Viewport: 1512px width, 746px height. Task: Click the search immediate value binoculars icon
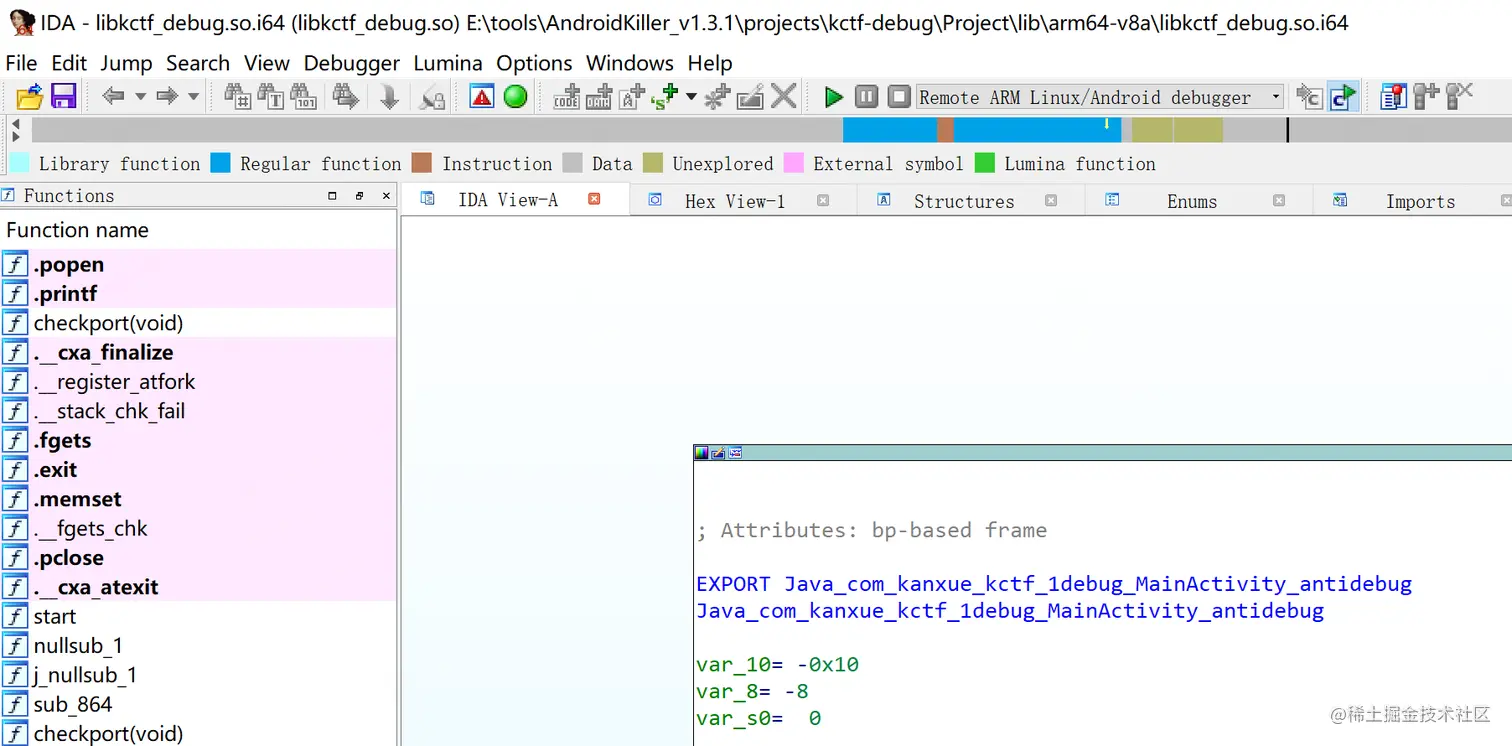238,97
